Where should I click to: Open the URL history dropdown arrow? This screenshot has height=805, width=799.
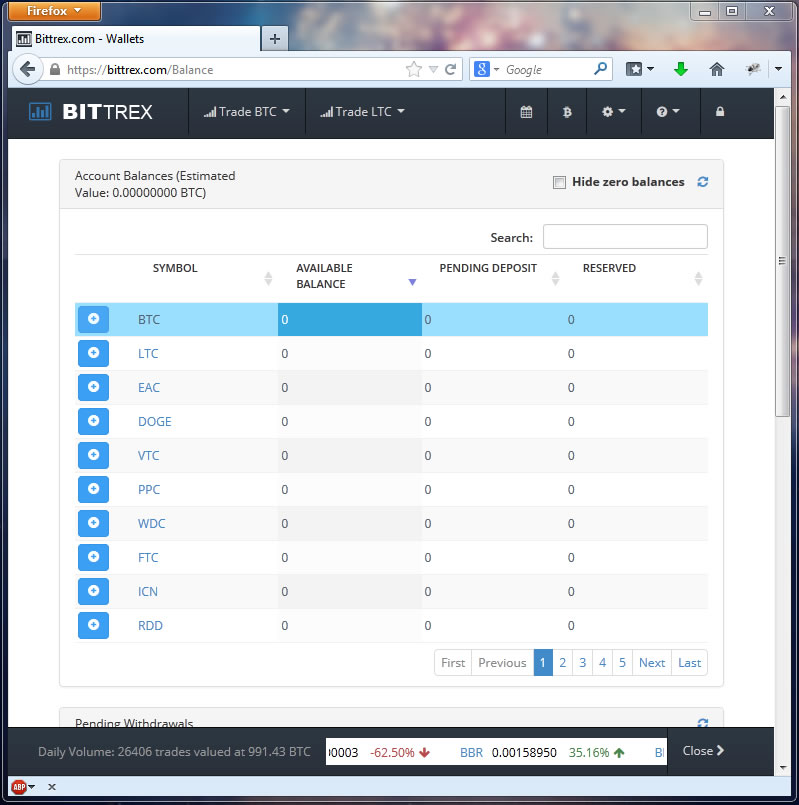coord(433,69)
